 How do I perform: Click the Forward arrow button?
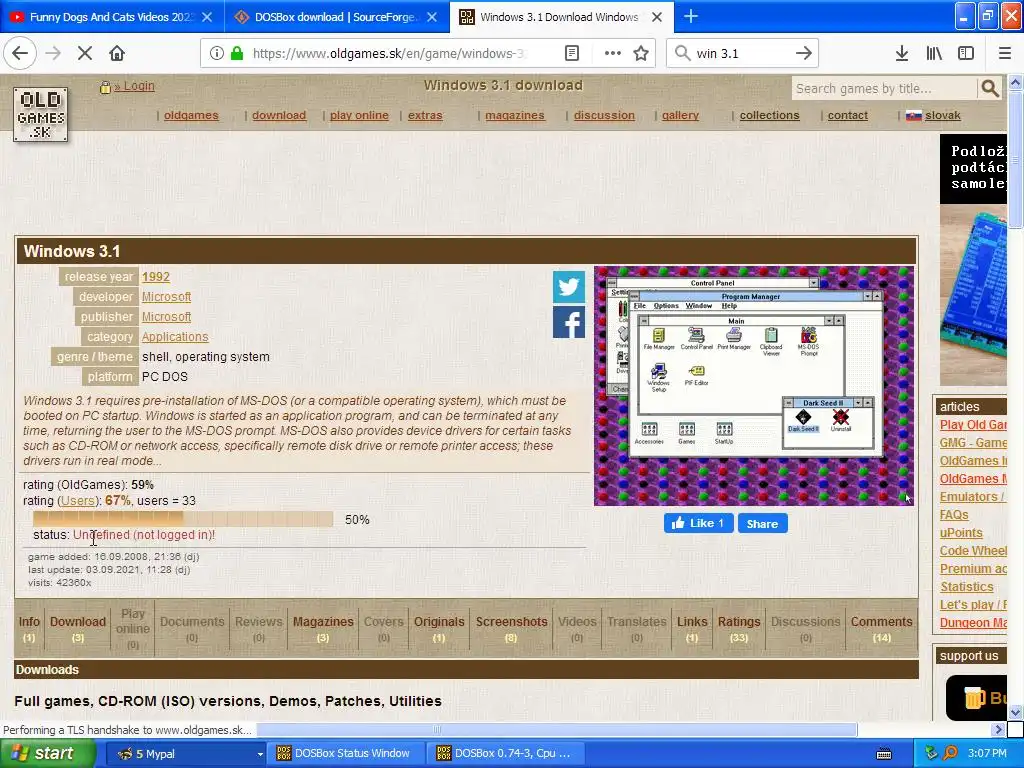point(53,53)
